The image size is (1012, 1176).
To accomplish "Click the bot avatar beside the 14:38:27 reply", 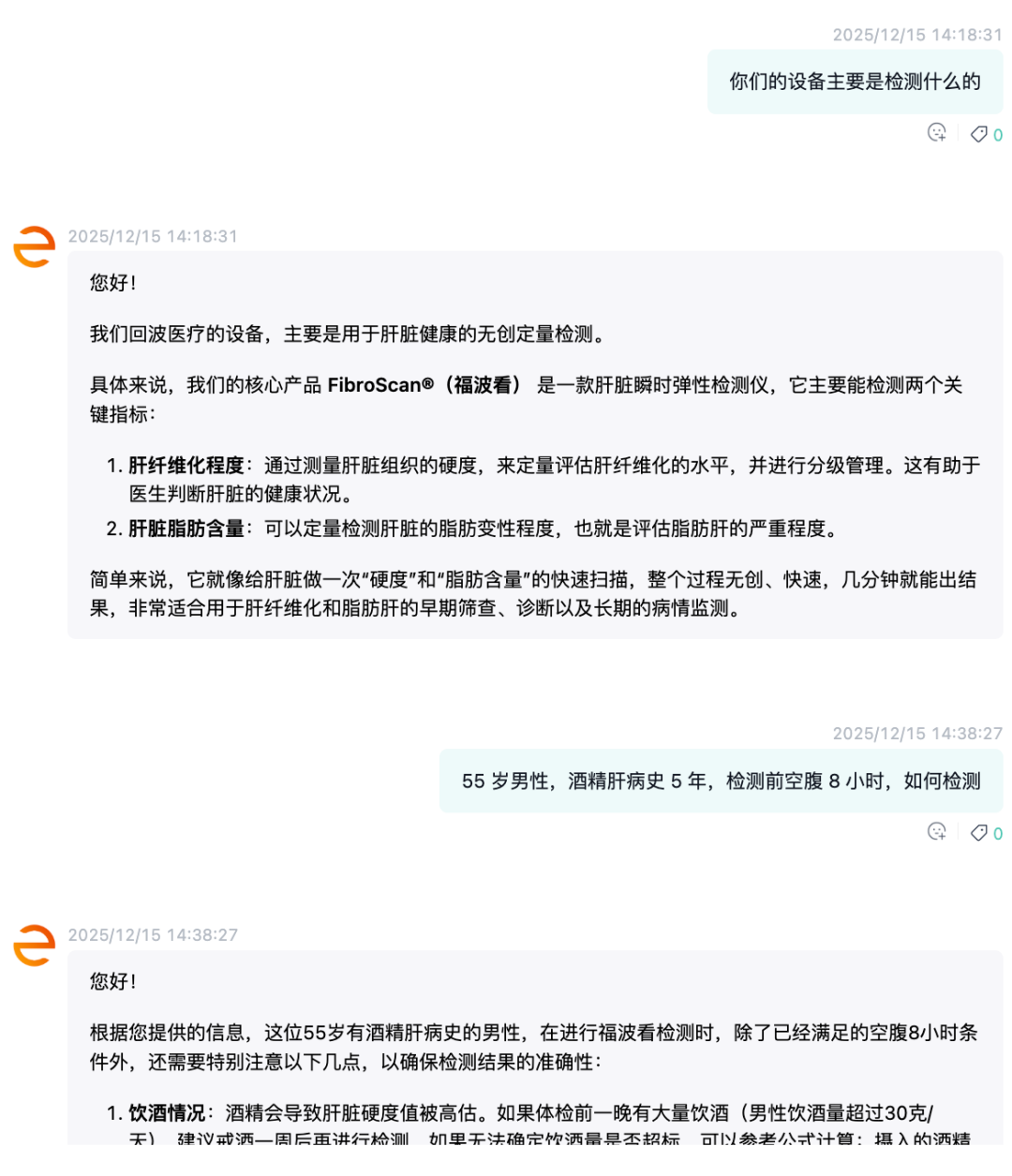I will coord(35,945).
